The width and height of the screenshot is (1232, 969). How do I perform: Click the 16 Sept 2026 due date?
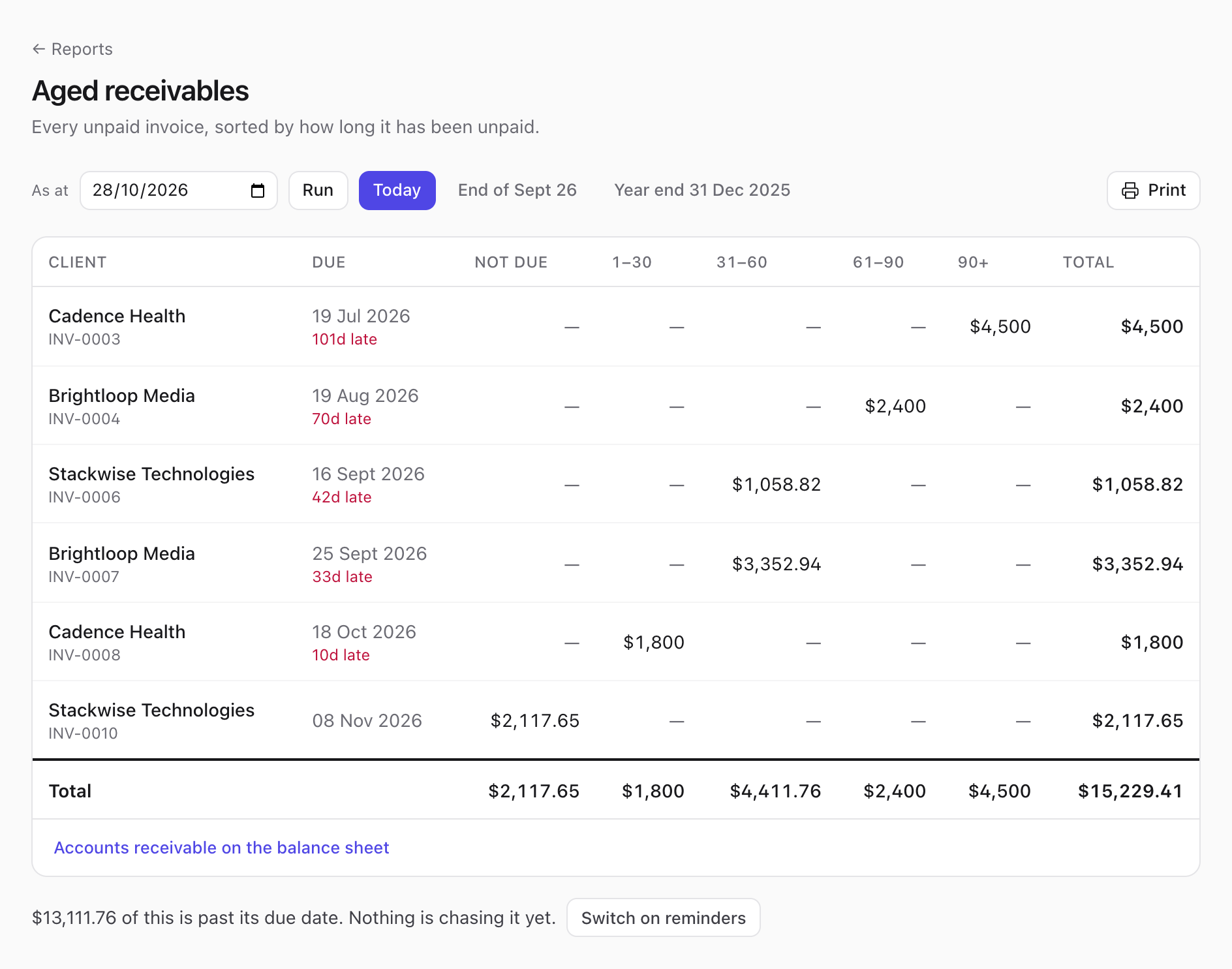(369, 474)
